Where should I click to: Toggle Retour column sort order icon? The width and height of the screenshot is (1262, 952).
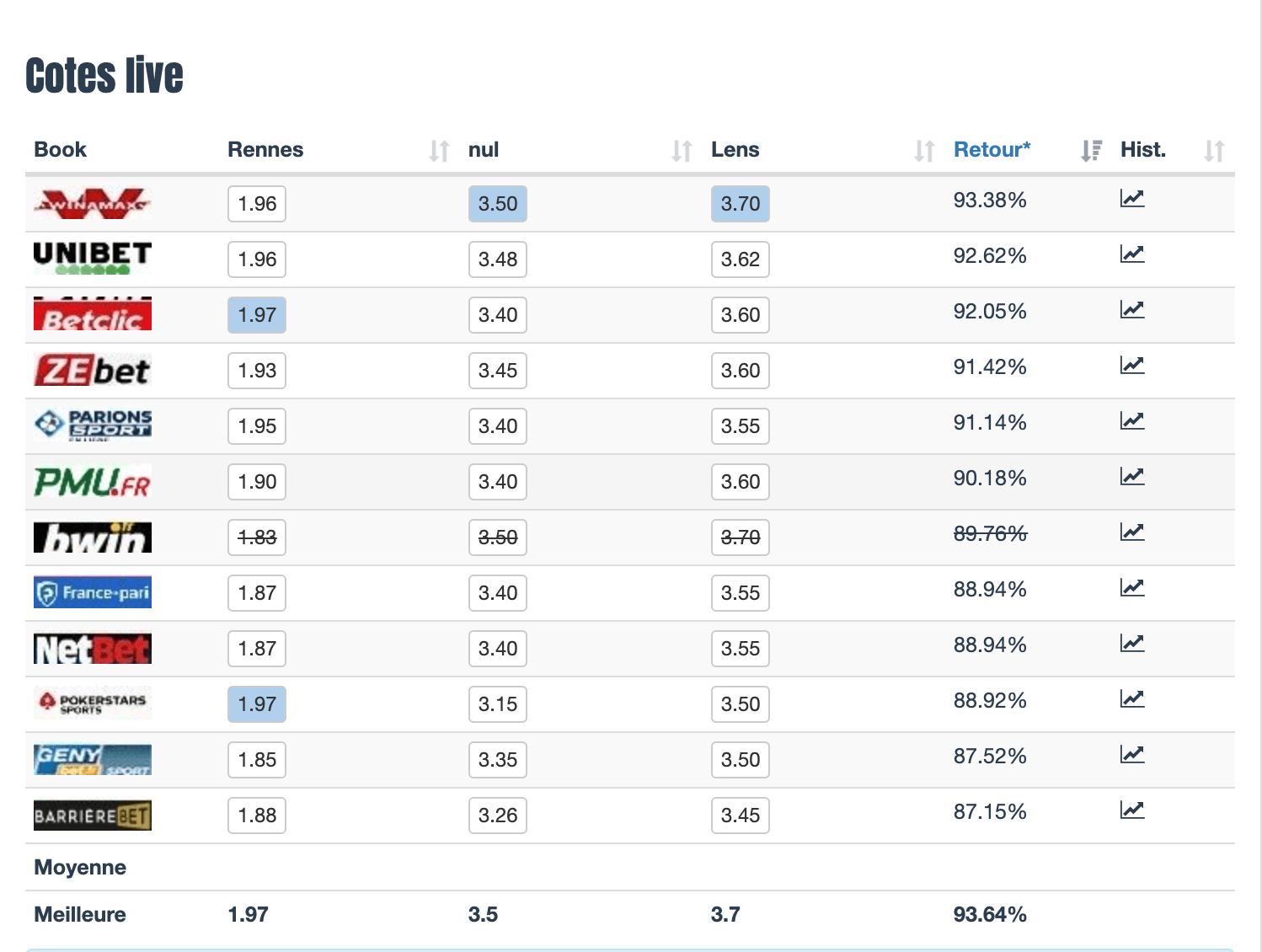1091,151
